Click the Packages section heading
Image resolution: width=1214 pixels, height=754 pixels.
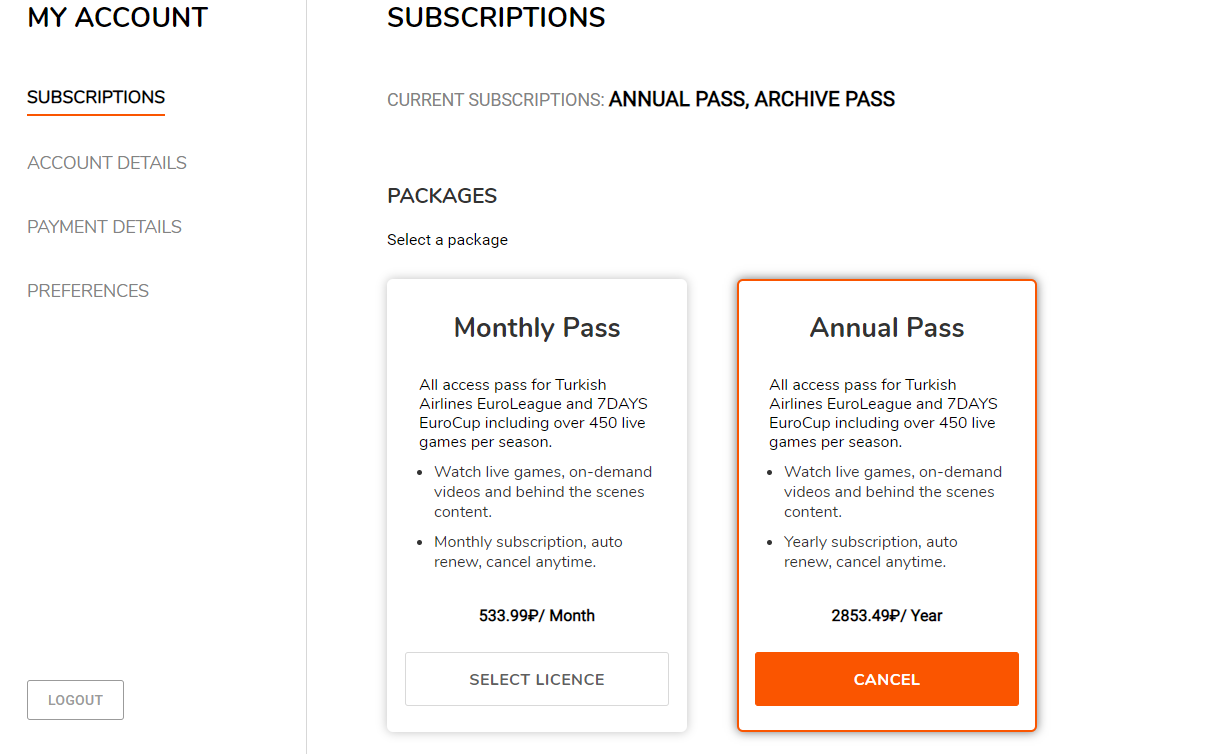(x=442, y=196)
